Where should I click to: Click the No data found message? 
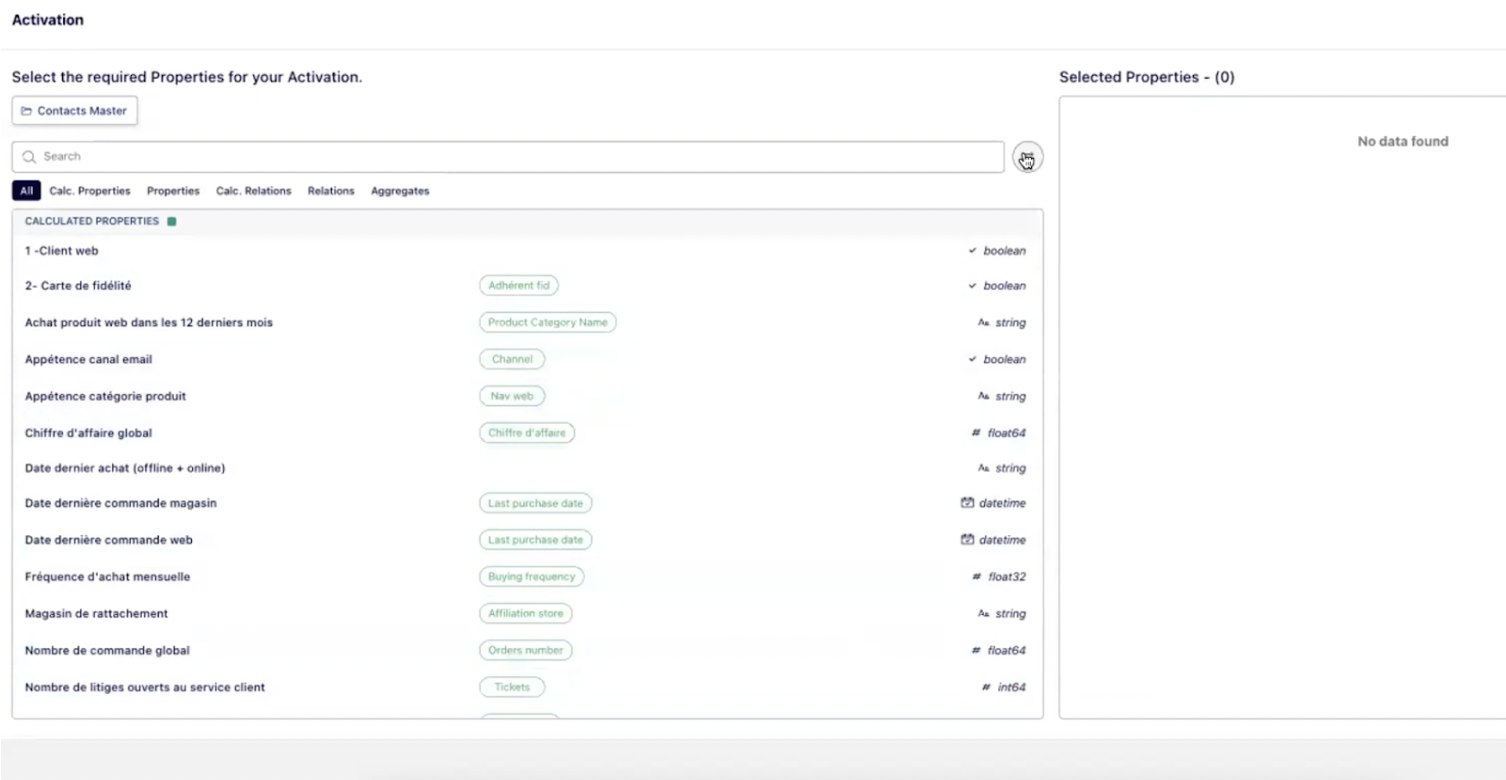1402,141
